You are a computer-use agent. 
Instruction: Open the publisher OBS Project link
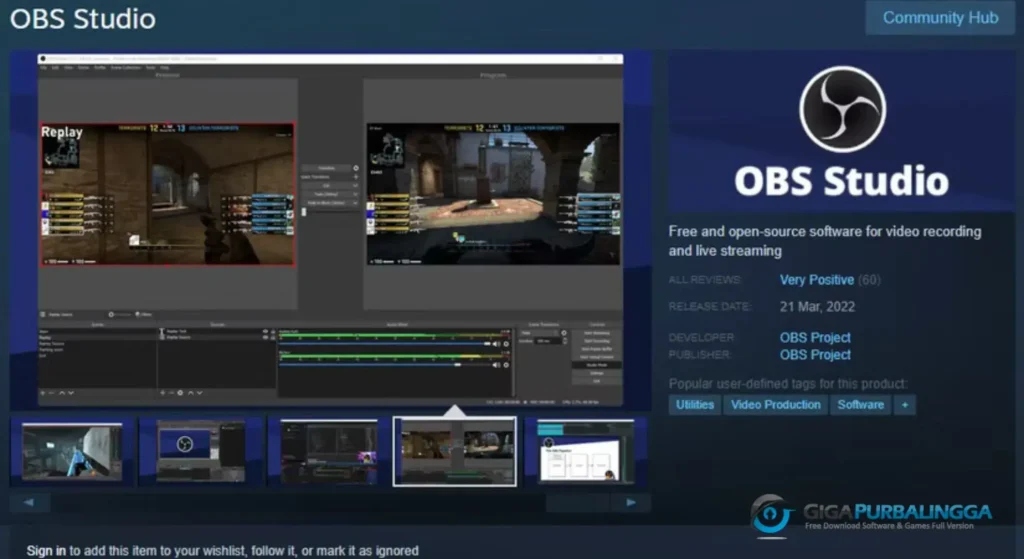pos(815,355)
